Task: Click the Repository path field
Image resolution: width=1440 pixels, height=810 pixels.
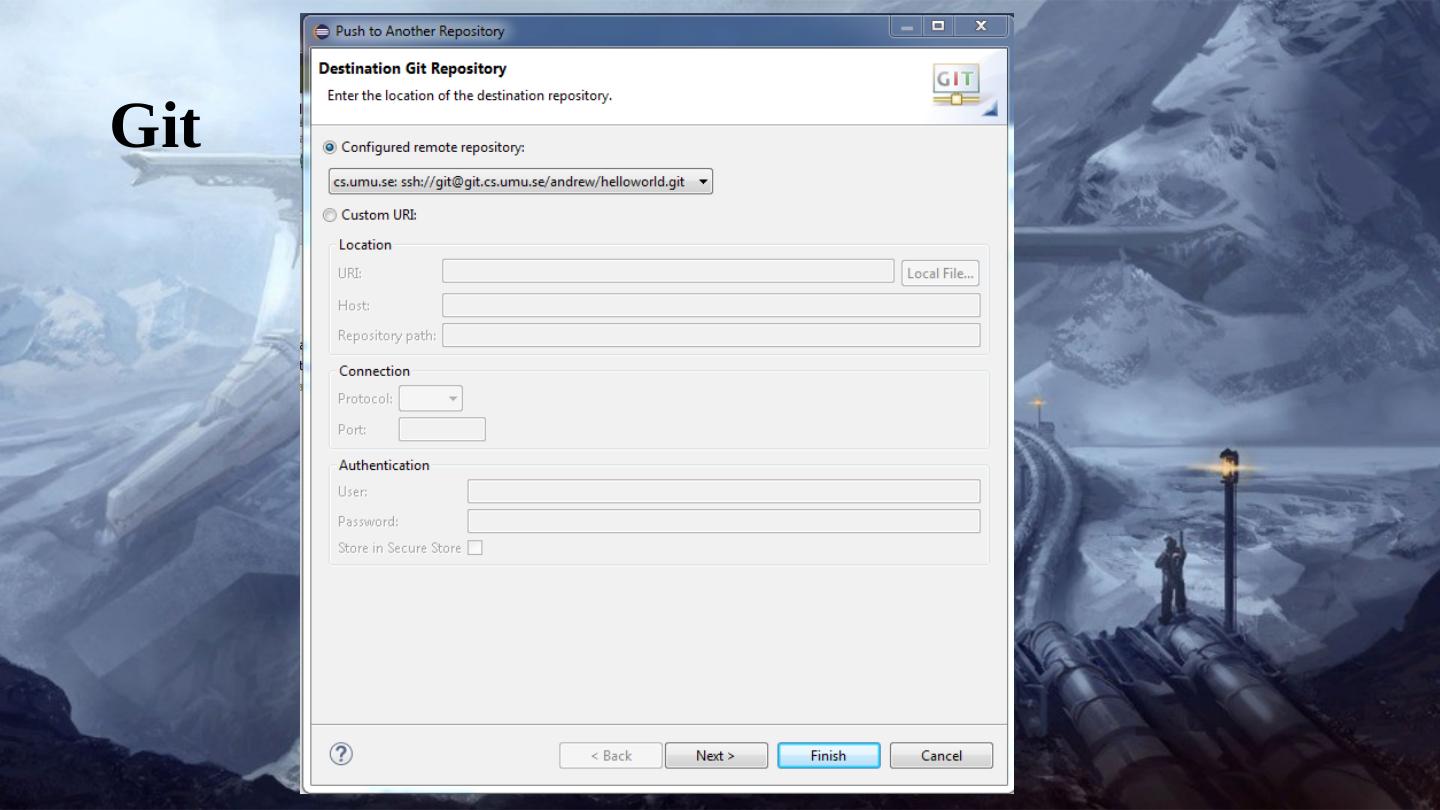Action: click(x=711, y=335)
